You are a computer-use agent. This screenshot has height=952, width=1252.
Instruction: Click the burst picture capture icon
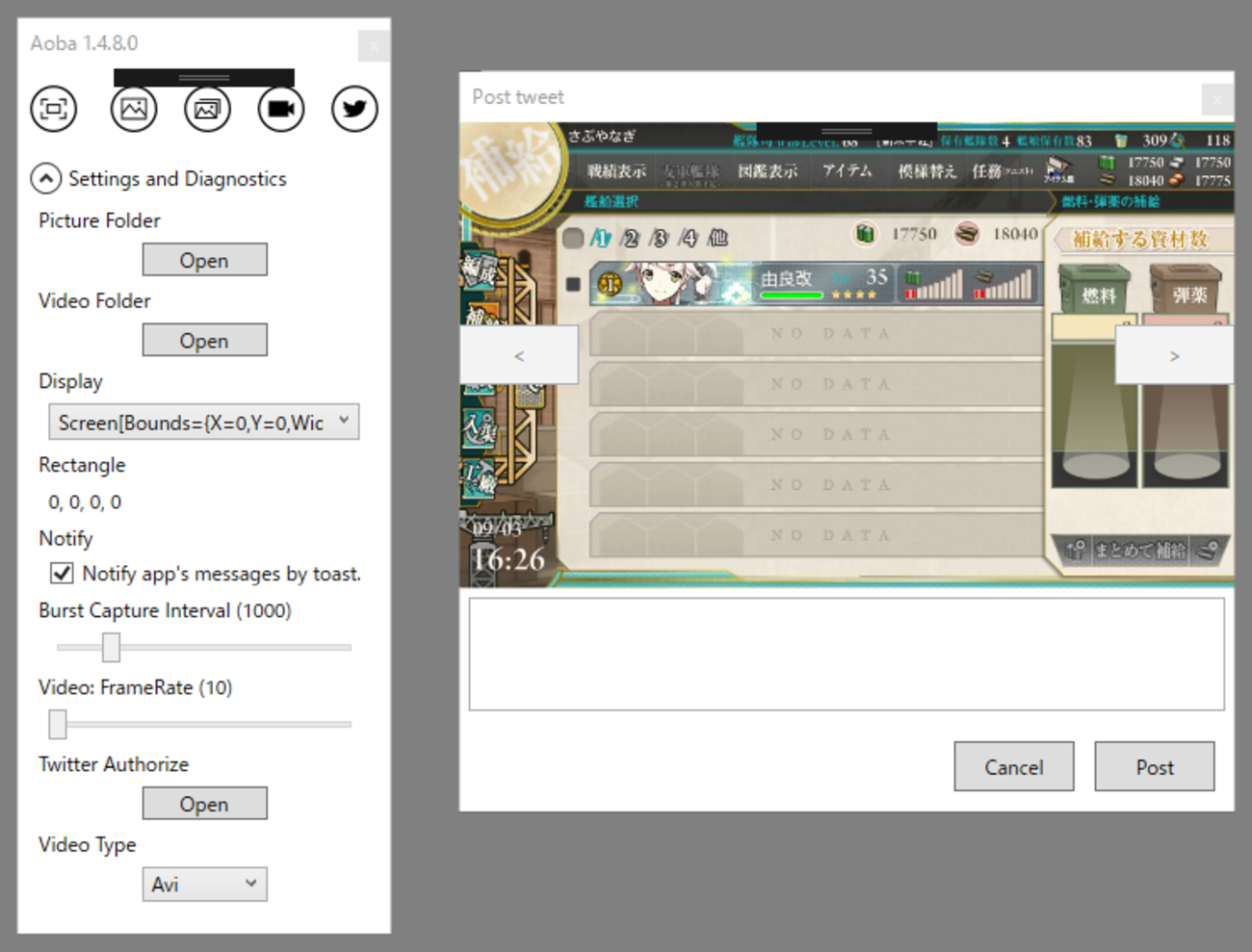[x=207, y=109]
